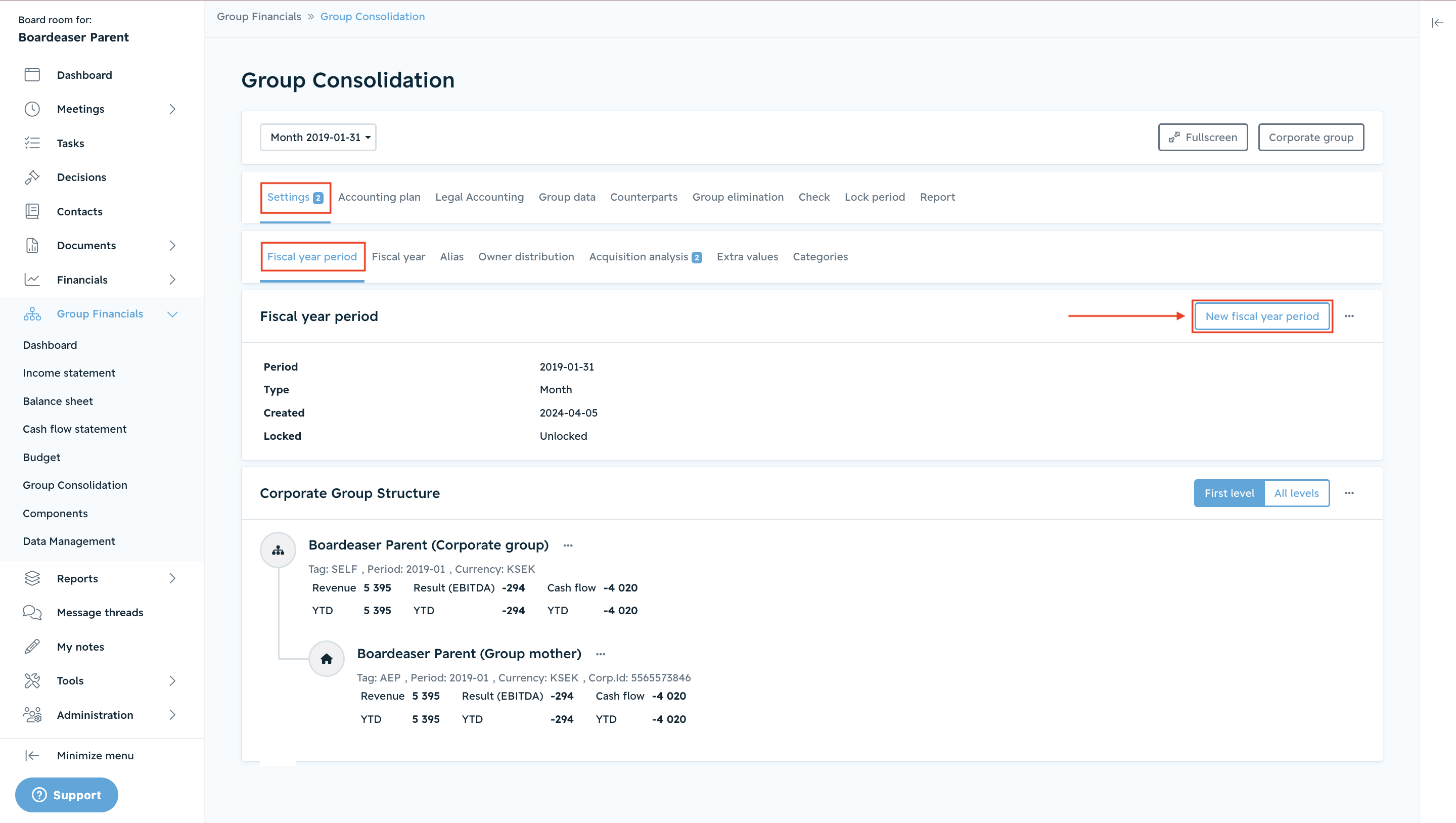
Task: Open the Check tab
Action: click(814, 197)
